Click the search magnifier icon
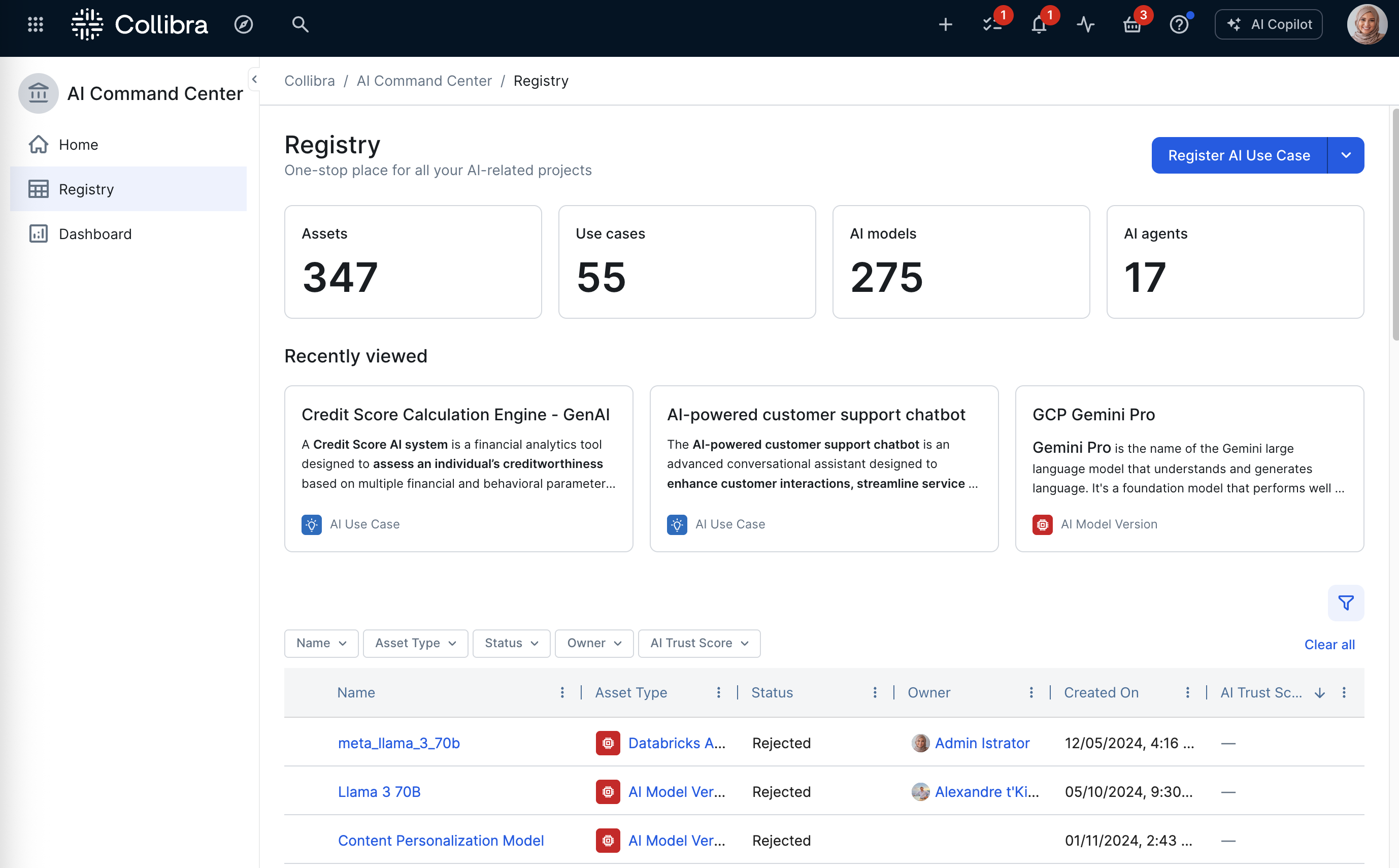 coord(300,24)
